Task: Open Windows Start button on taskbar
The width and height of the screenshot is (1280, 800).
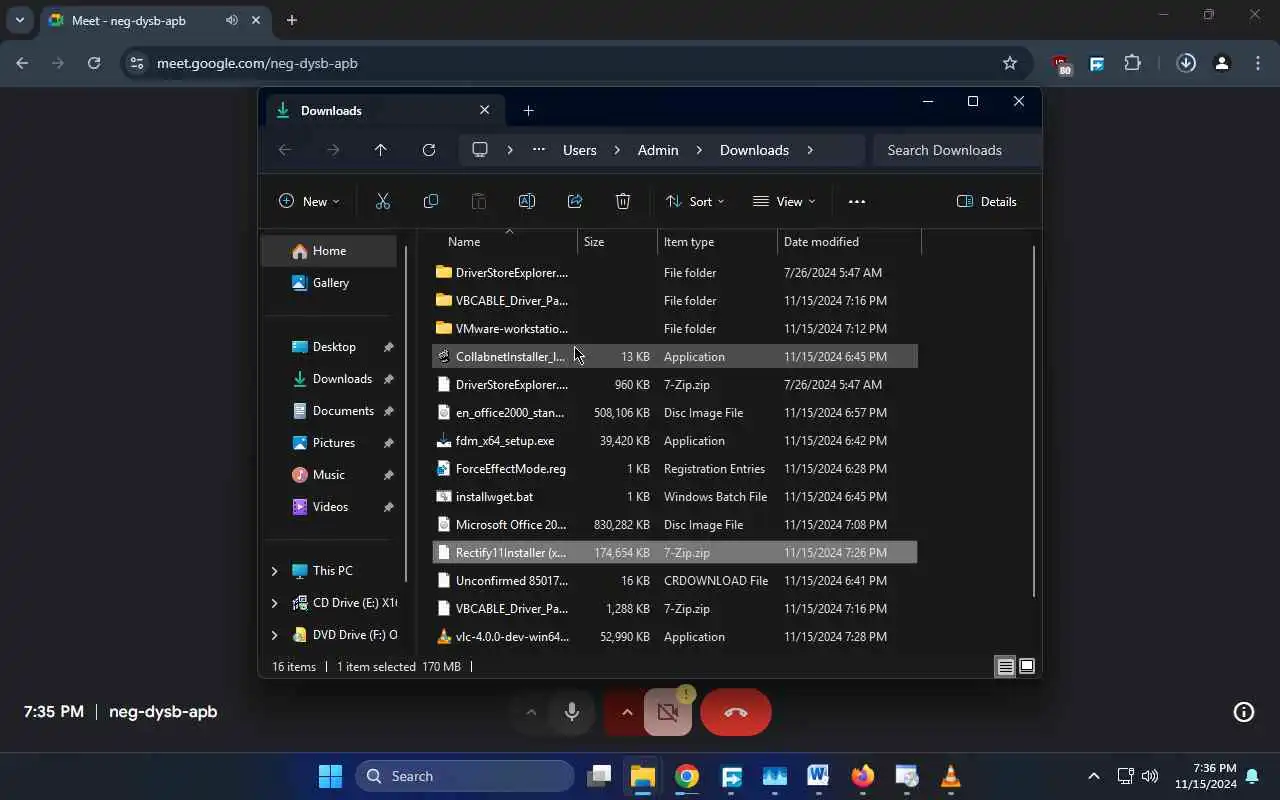Action: [x=330, y=776]
